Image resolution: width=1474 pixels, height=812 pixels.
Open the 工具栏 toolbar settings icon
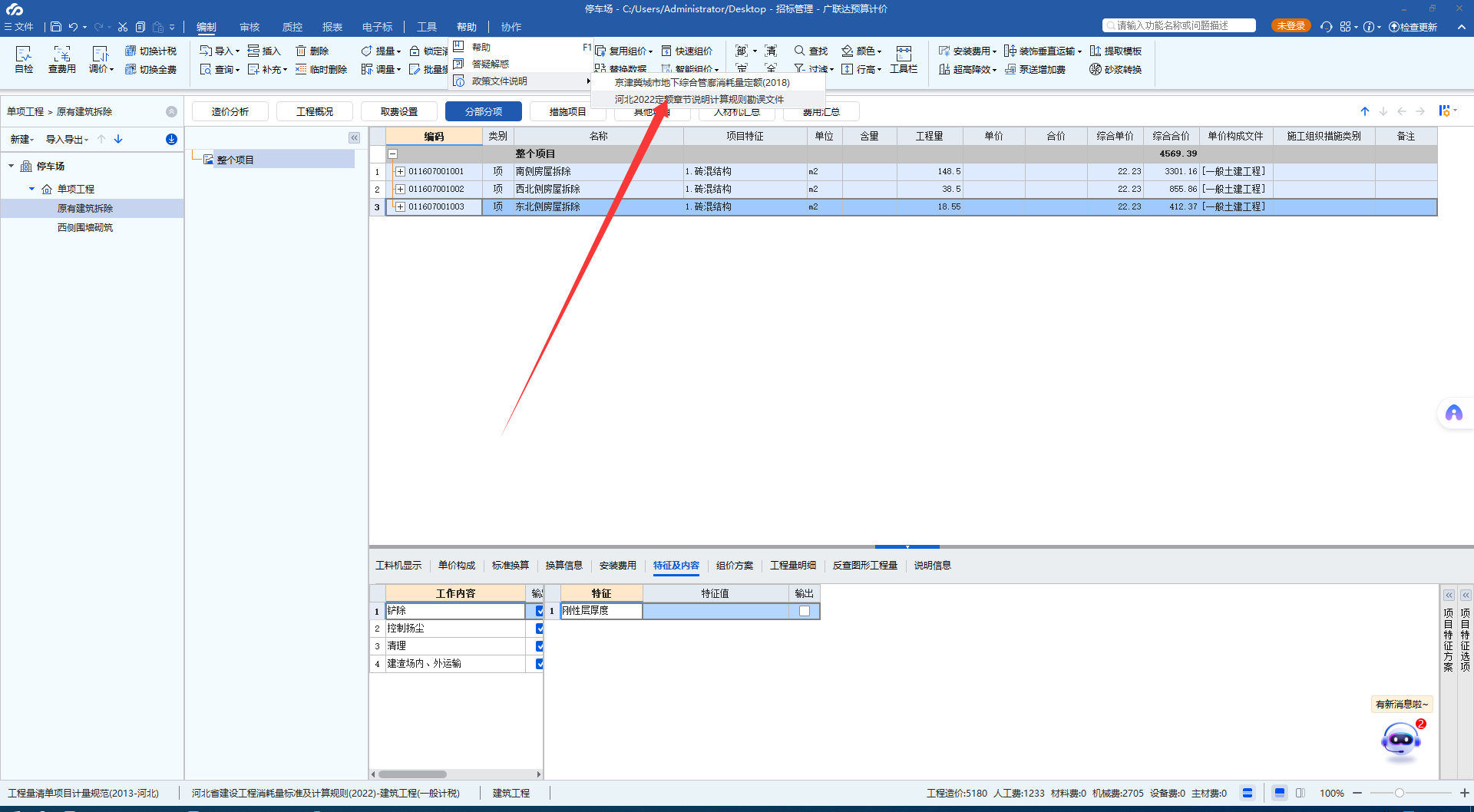coord(904,59)
